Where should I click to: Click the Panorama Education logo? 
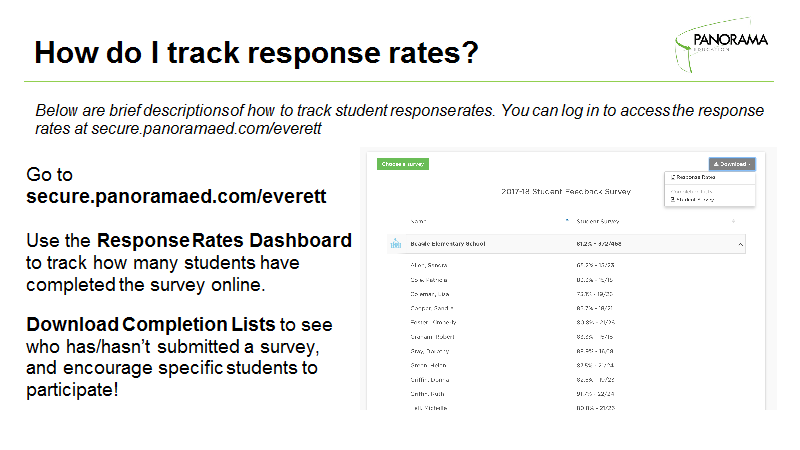click(721, 45)
